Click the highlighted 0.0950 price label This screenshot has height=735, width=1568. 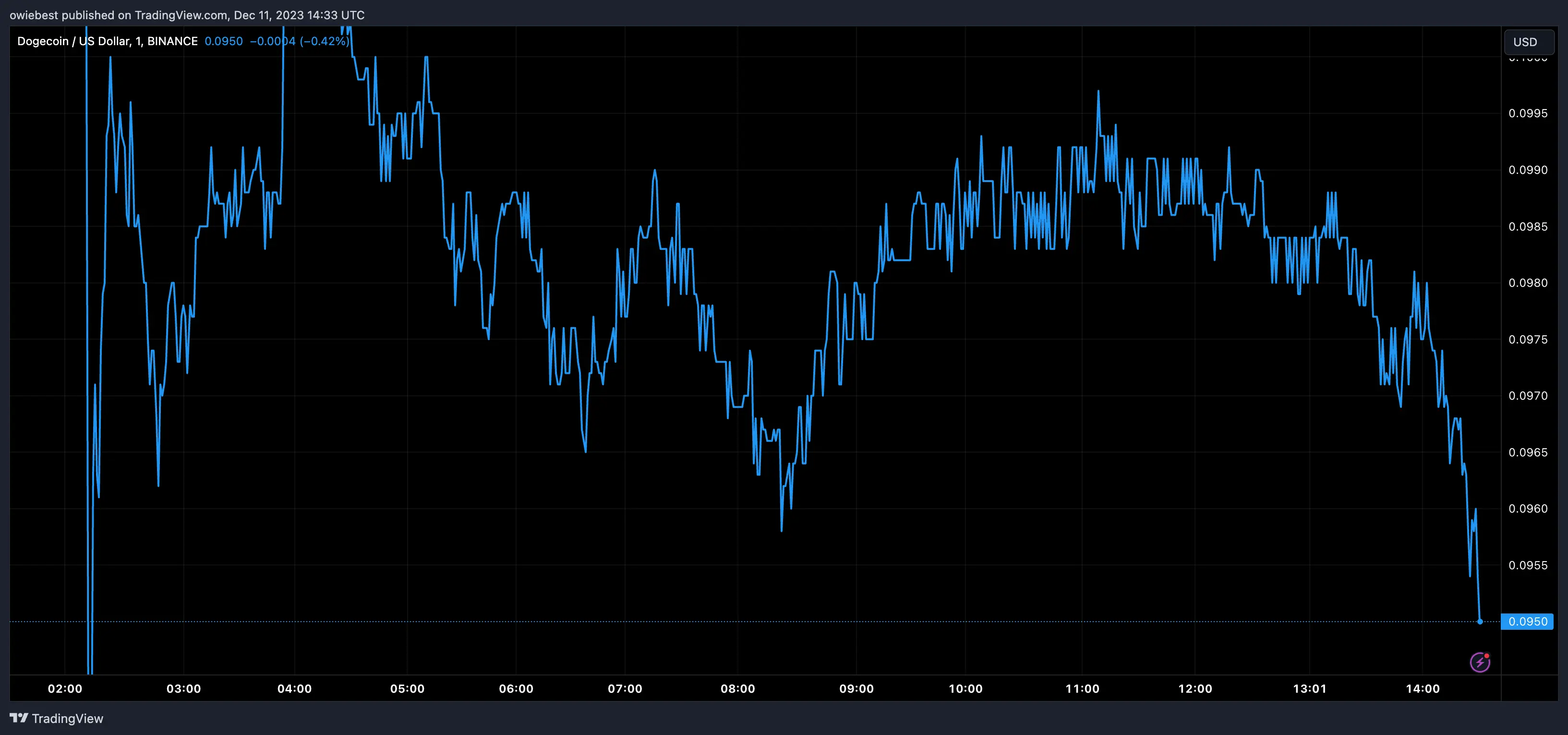[1527, 622]
